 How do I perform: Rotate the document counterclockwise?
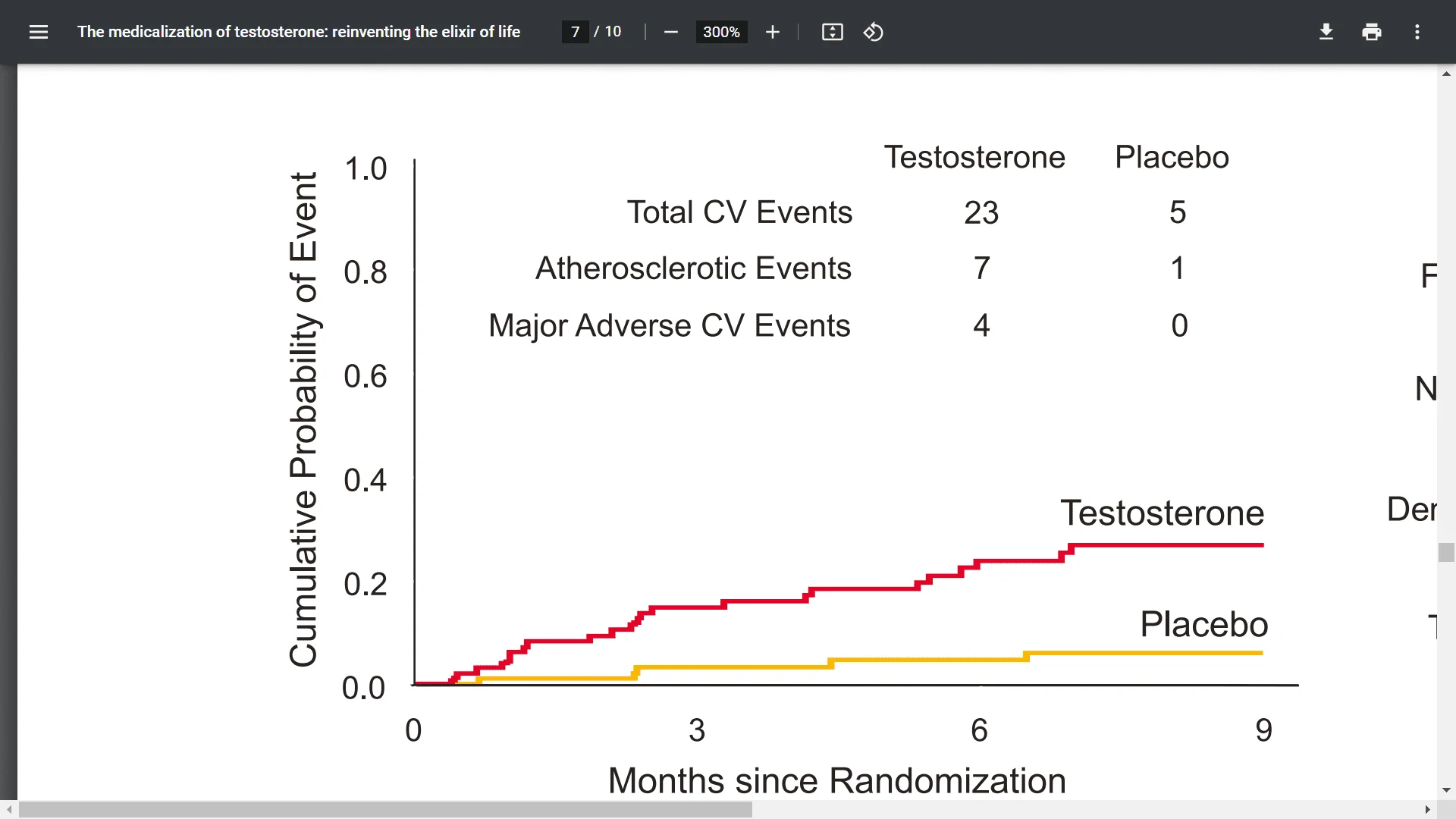[874, 32]
